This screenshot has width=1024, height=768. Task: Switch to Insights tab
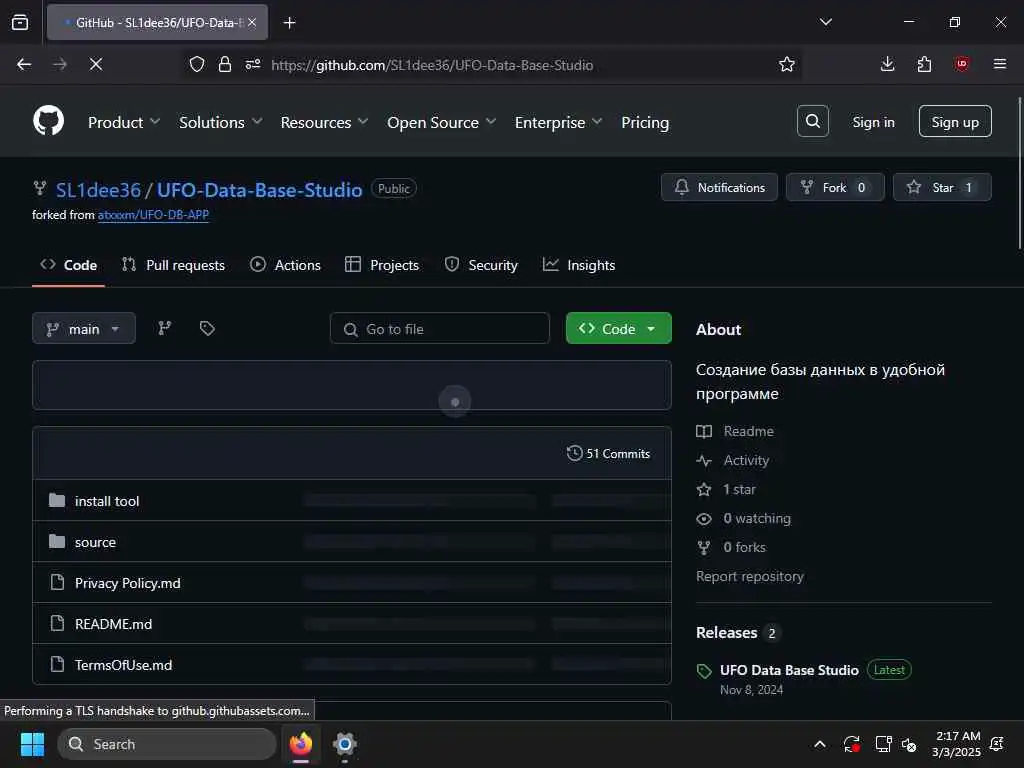point(579,265)
